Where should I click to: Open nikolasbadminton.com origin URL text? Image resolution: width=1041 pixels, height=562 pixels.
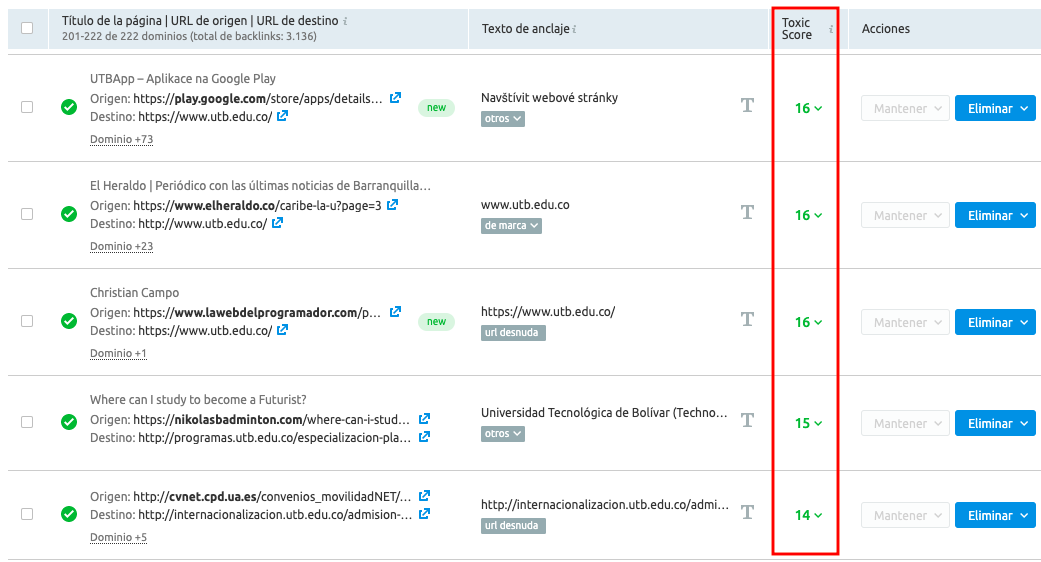[x=271, y=419]
